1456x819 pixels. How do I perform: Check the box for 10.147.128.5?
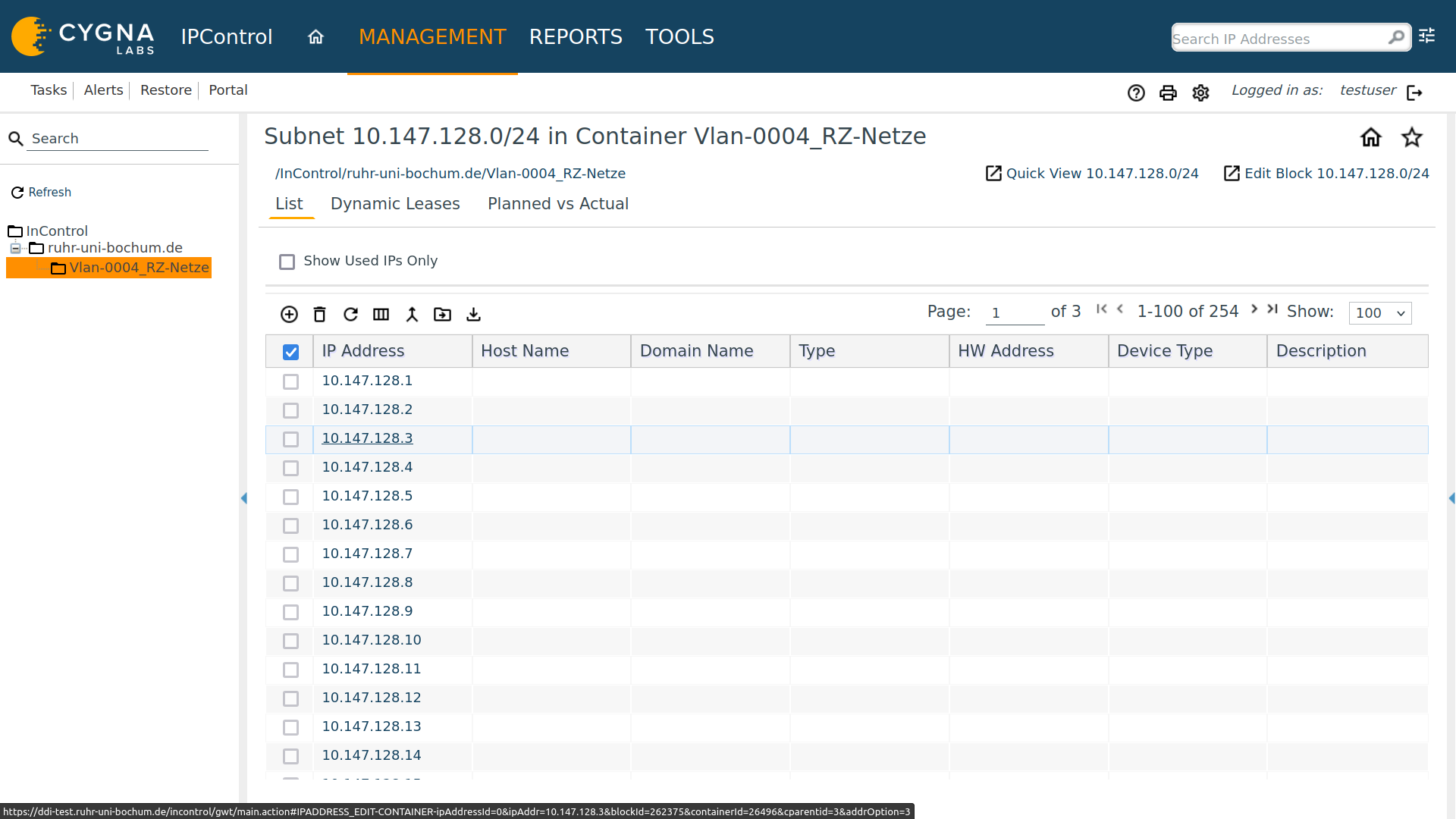pos(290,497)
